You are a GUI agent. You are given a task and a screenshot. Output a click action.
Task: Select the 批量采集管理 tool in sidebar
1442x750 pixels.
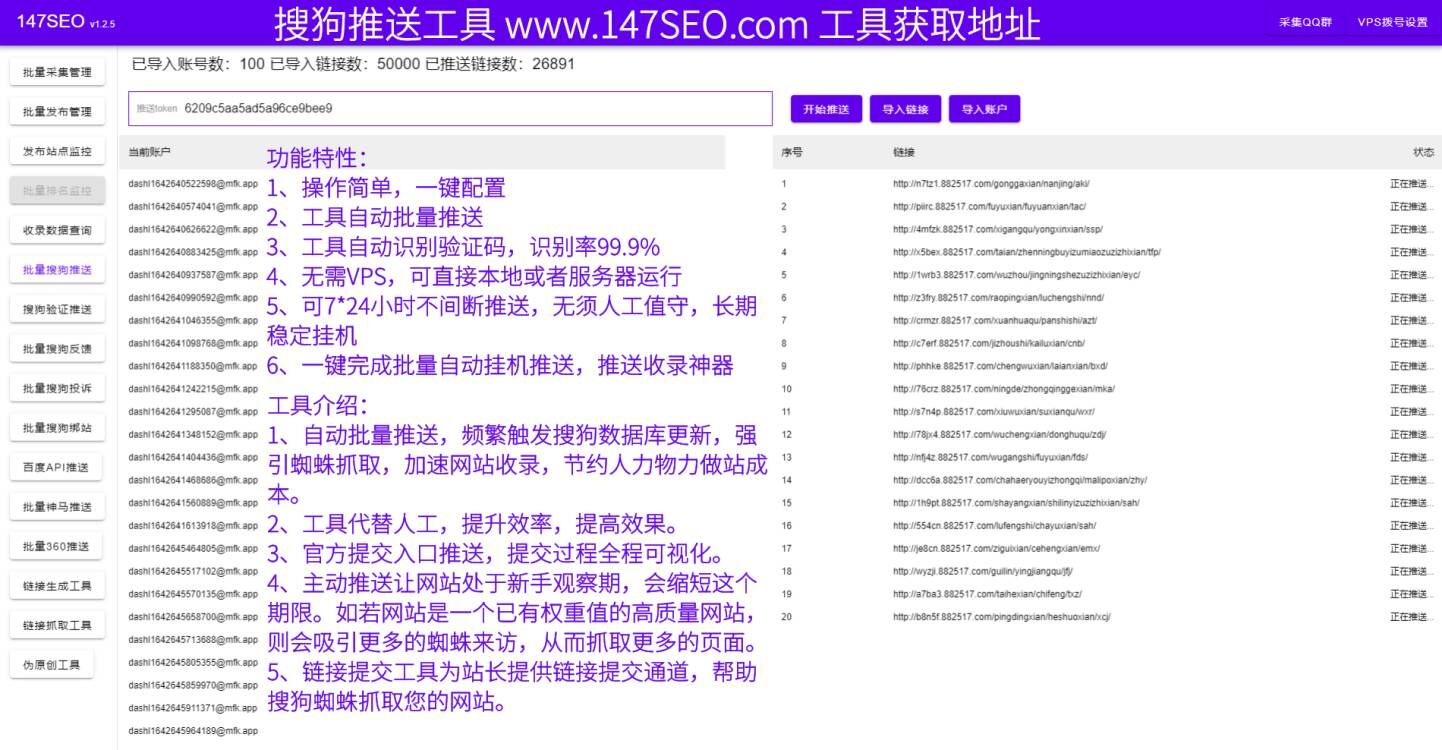57,71
